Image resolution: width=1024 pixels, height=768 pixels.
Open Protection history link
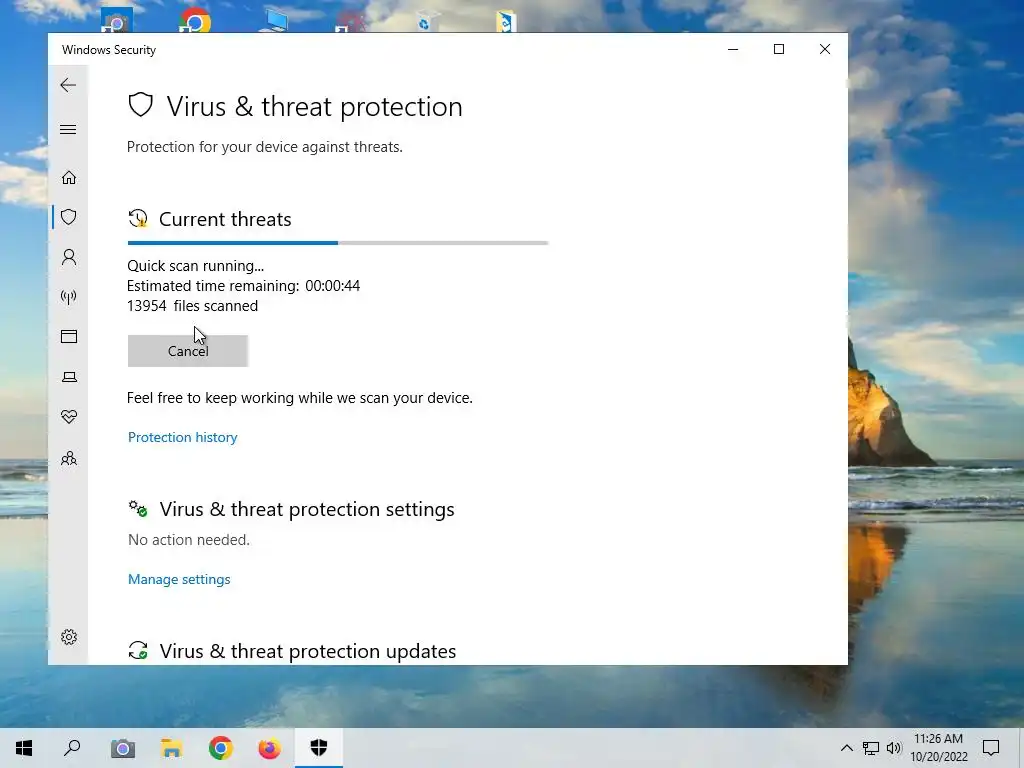click(x=182, y=437)
